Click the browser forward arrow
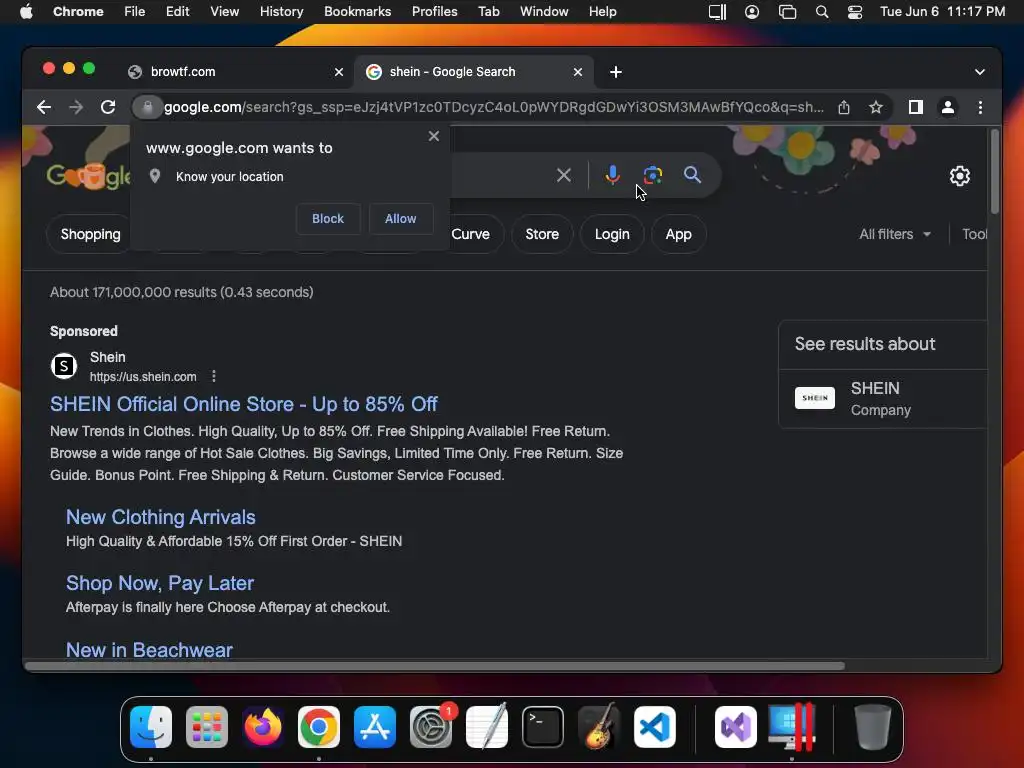This screenshot has width=1024, height=768. point(76,107)
